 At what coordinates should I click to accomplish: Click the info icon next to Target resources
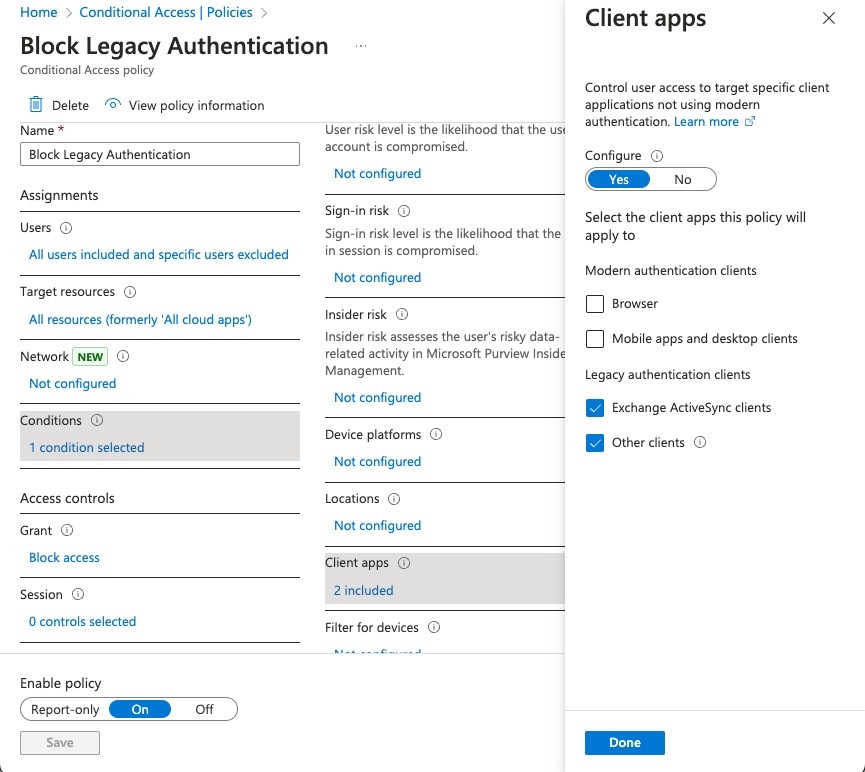pos(130,292)
